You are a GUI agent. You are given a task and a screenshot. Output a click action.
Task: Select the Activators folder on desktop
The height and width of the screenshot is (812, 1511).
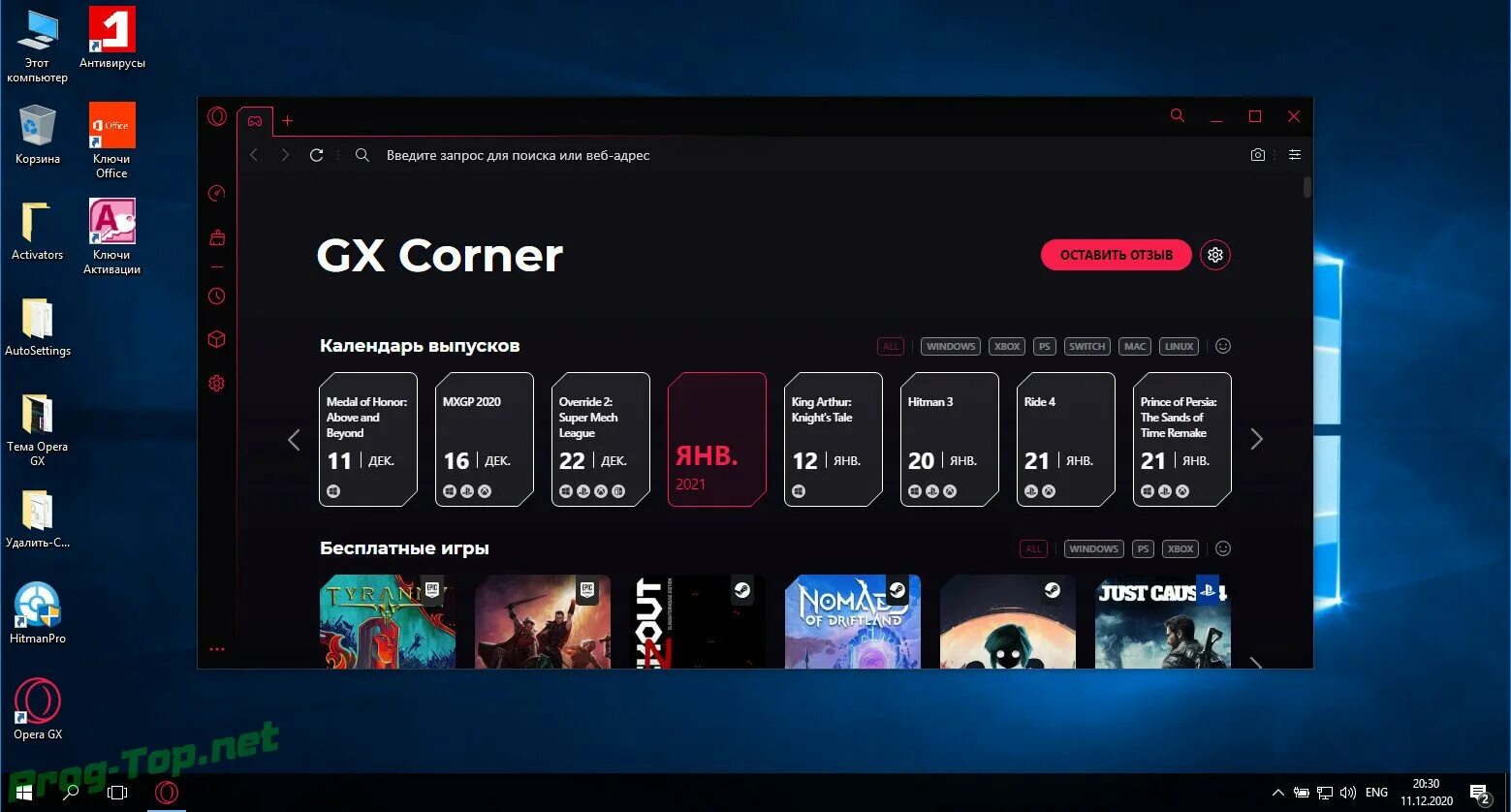pyautogui.click(x=37, y=231)
